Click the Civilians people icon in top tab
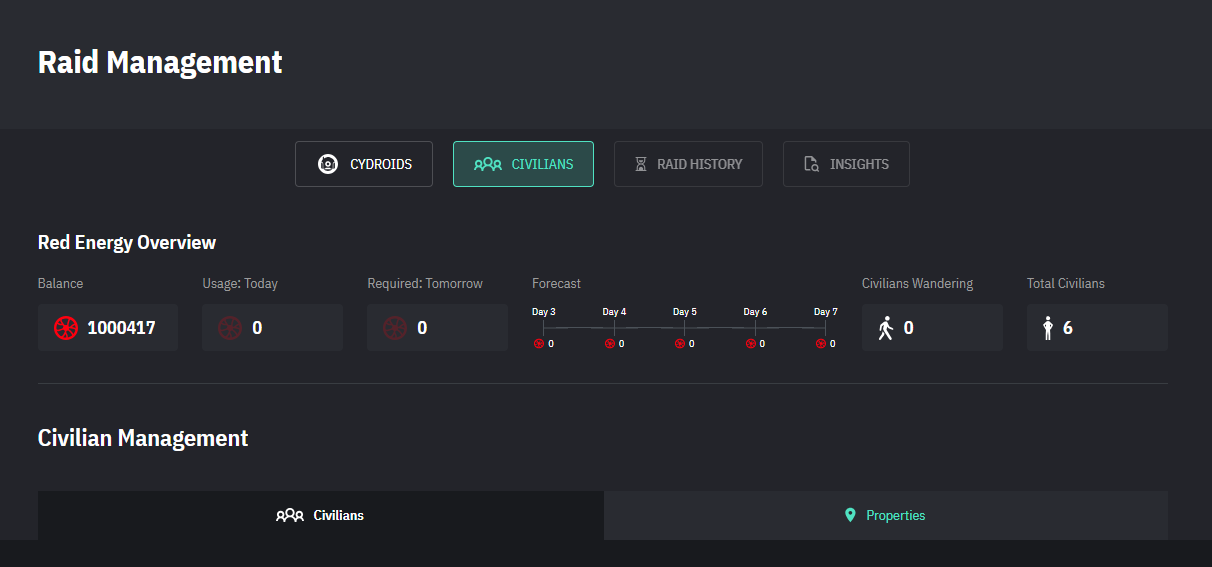This screenshot has height=567, width=1212. [x=488, y=164]
